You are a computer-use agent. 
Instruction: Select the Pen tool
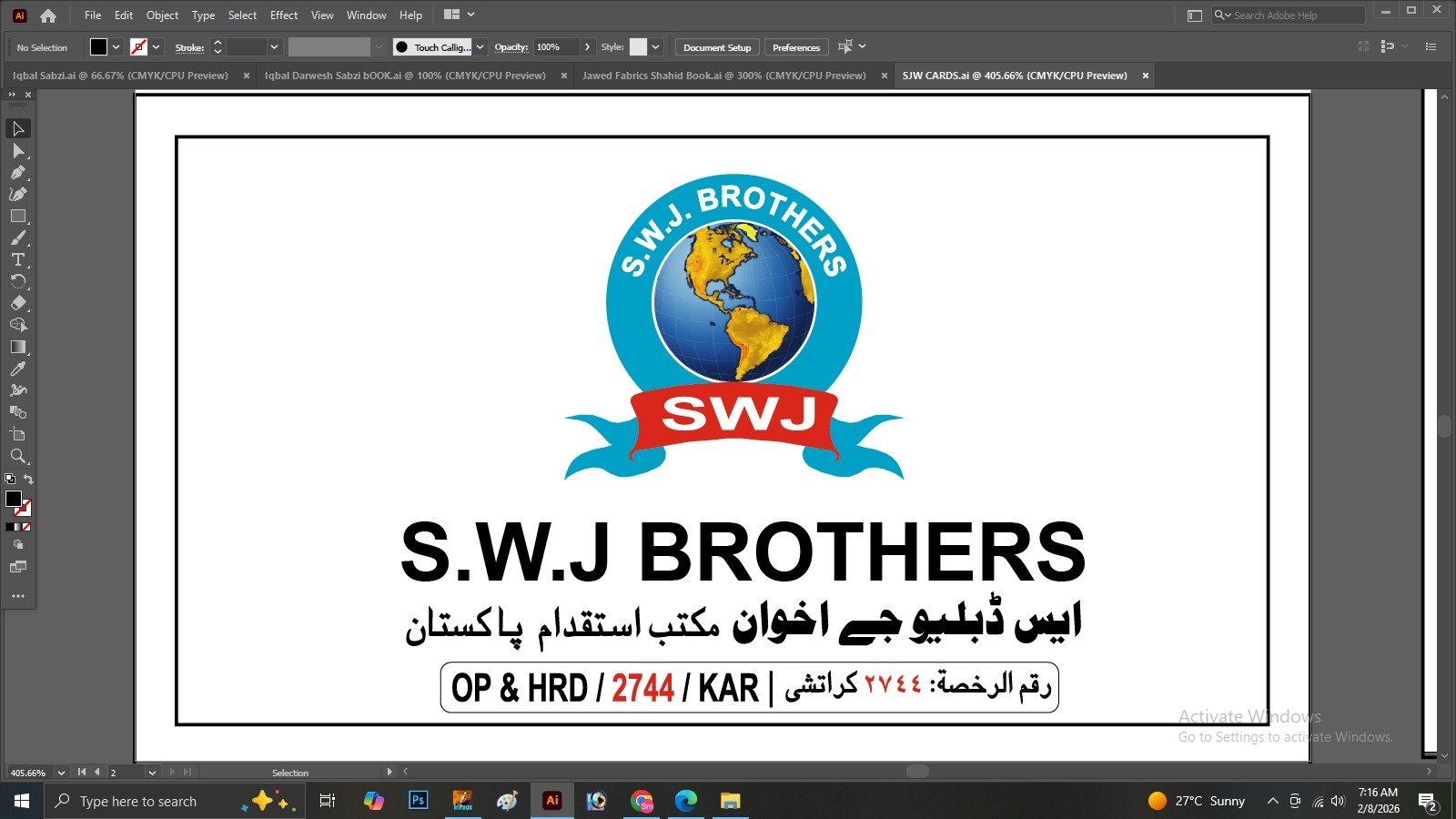pos(18,172)
